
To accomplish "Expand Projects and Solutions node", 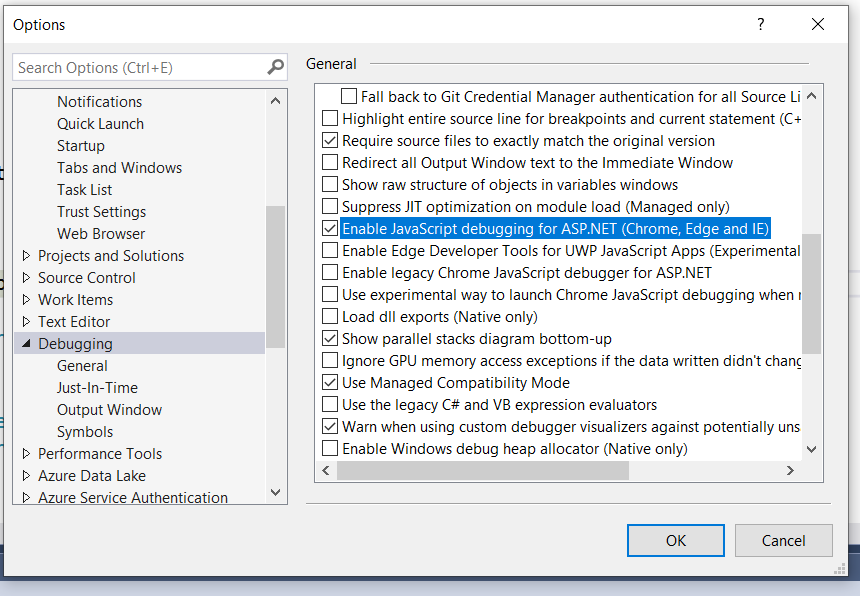I will [26, 256].
